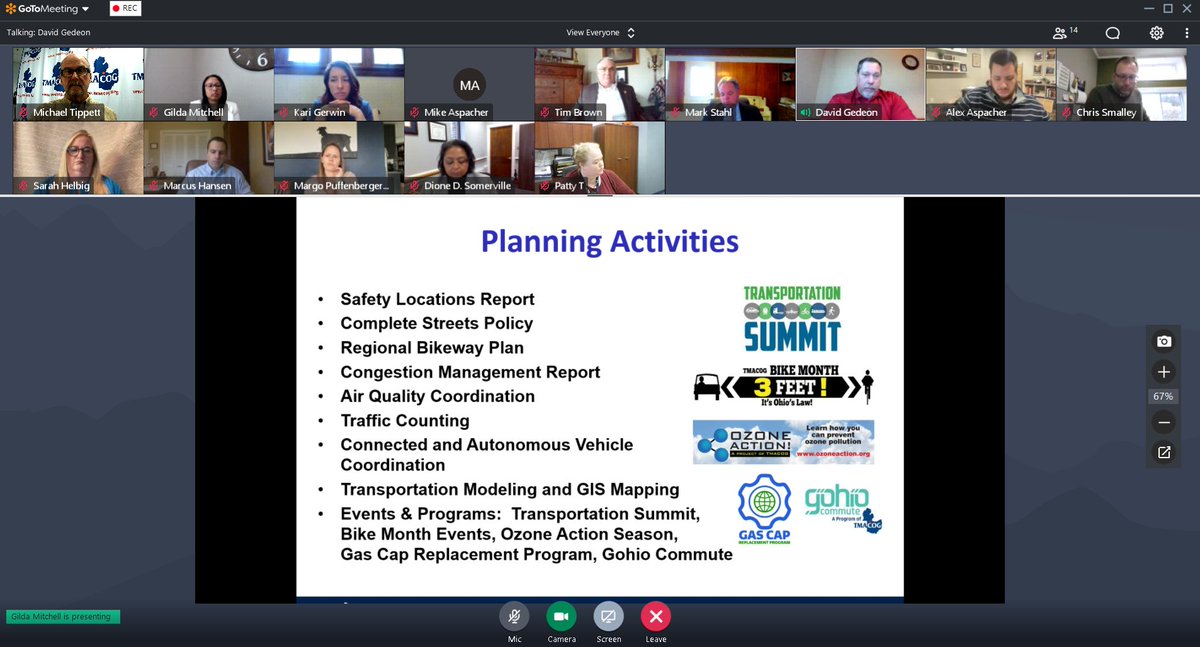Click the Ozone Action banner on the slide

point(783,441)
